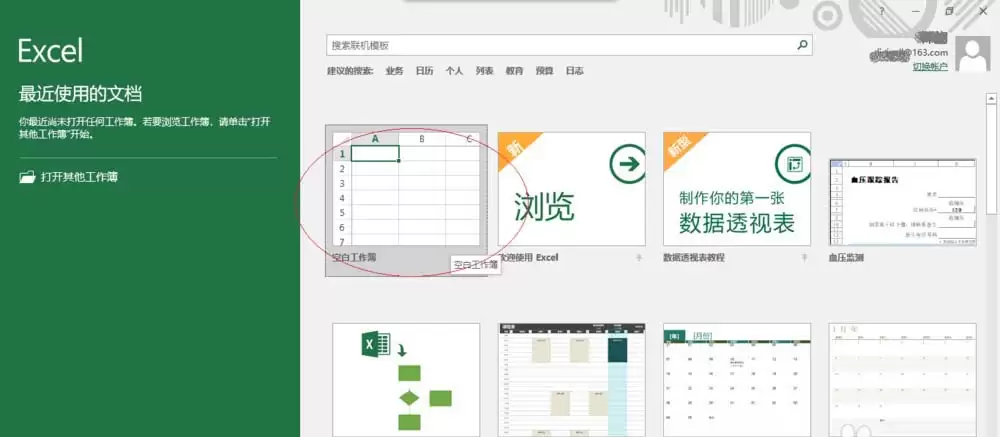Click the 空白工作簿 label text
This screenshot has width=1000, height=437.
355,258
